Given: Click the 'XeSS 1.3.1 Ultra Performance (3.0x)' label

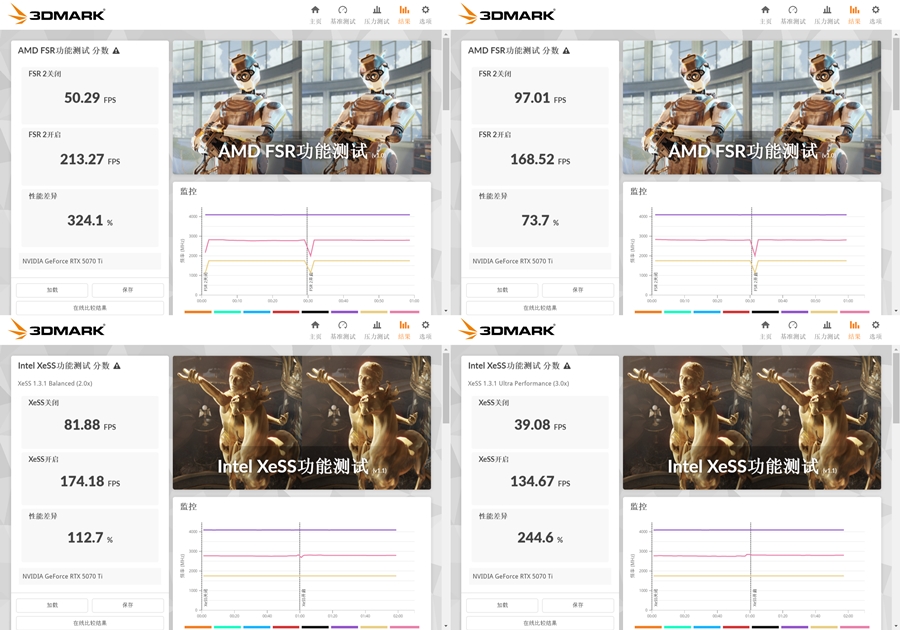Looking at the screenshot, I should click(x=518, y=383).
